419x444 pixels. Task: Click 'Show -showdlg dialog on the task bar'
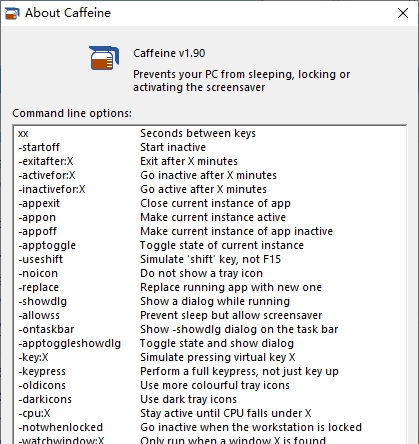click(239, 329)
